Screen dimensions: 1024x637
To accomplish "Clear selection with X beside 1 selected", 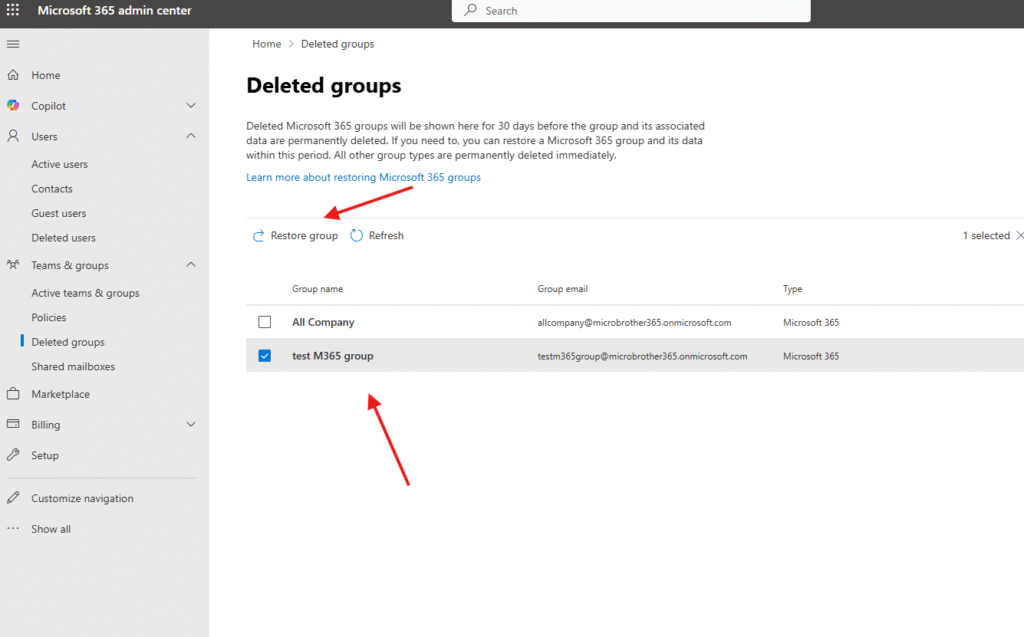I will [x=1019, y=236].
